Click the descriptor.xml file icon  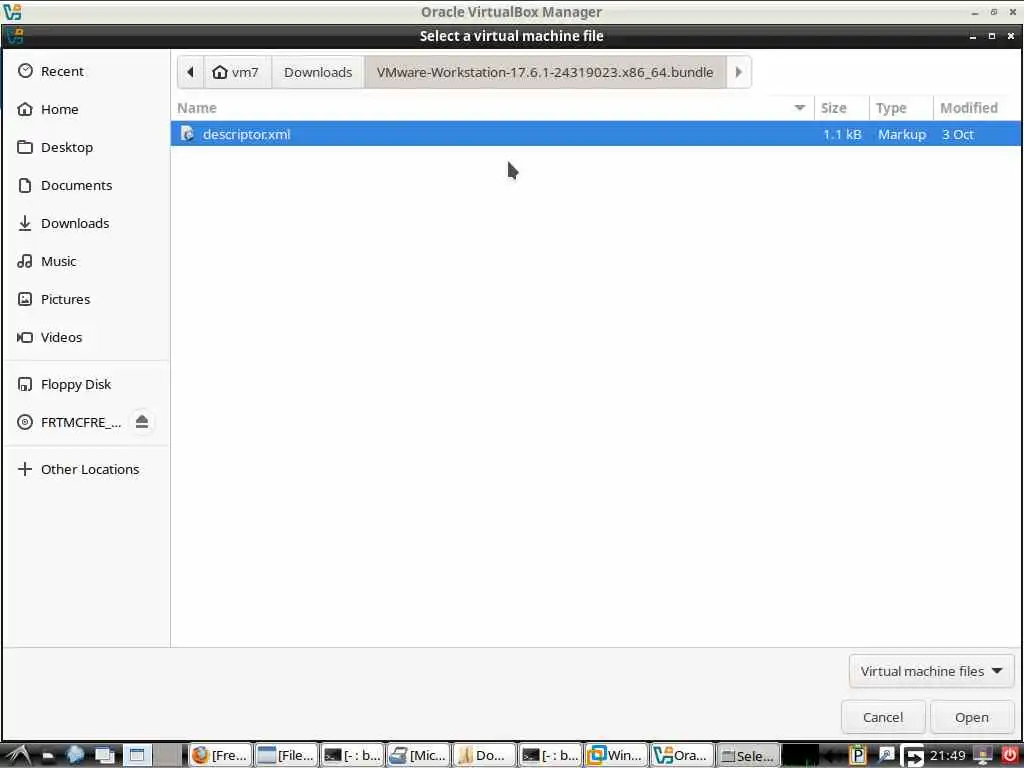click(x=187, y=133)
